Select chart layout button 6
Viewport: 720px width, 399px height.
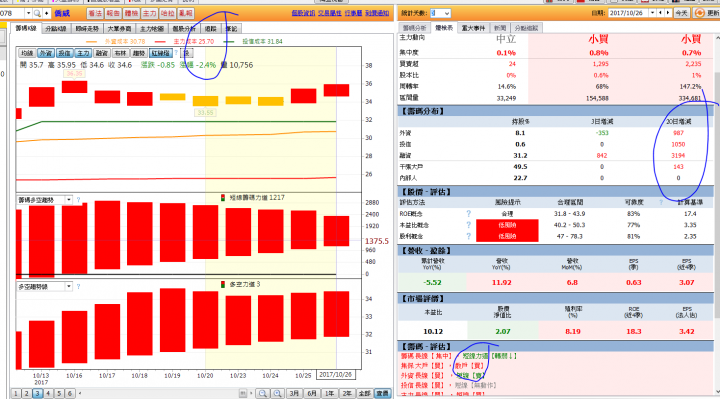coord(70,393)
